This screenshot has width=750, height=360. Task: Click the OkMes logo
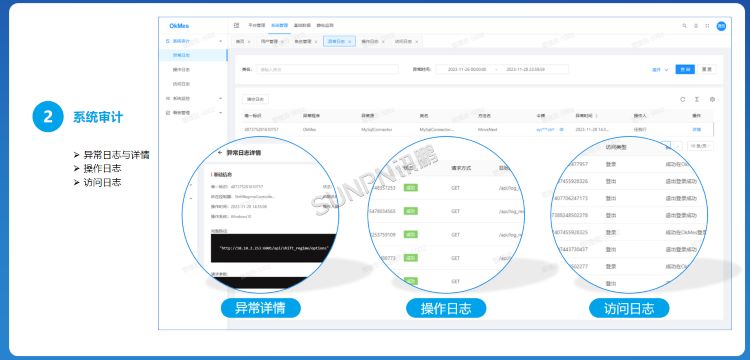click(x=179, y=26)
